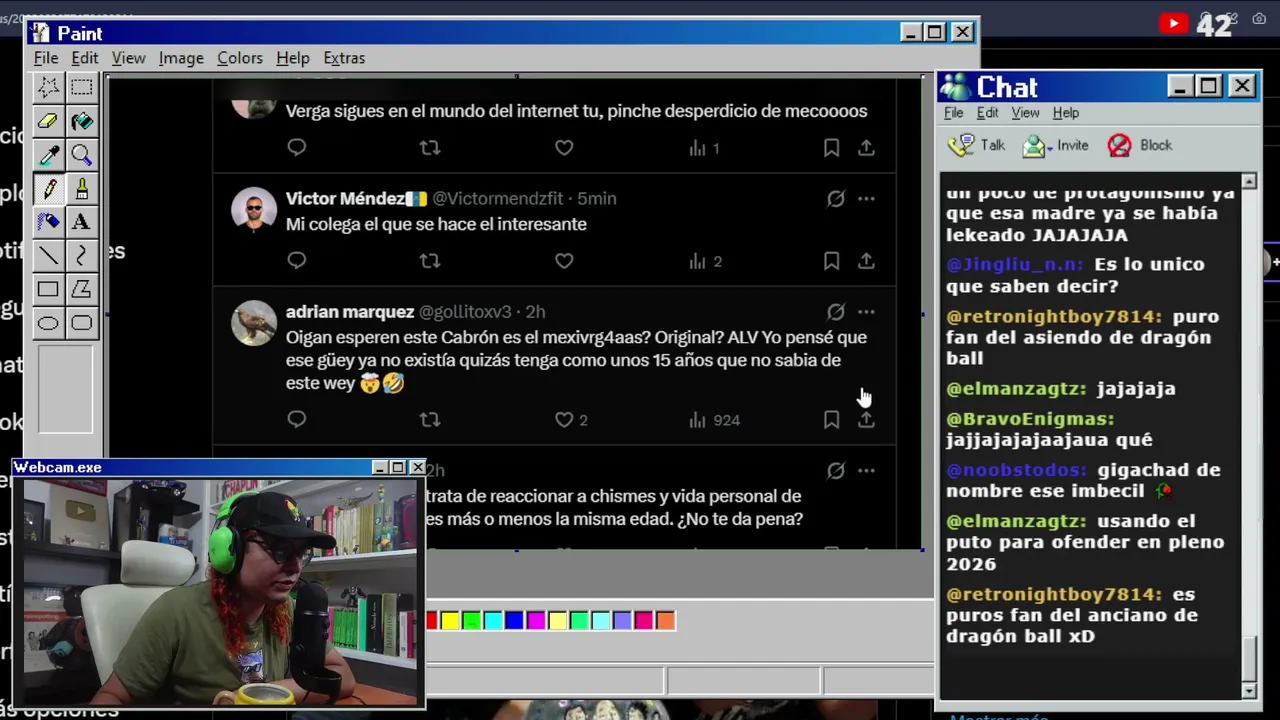Open Paint's File menu
The height and width of the screenshot is (720, 1280).
pyautogui.click(x=46, y=58)
